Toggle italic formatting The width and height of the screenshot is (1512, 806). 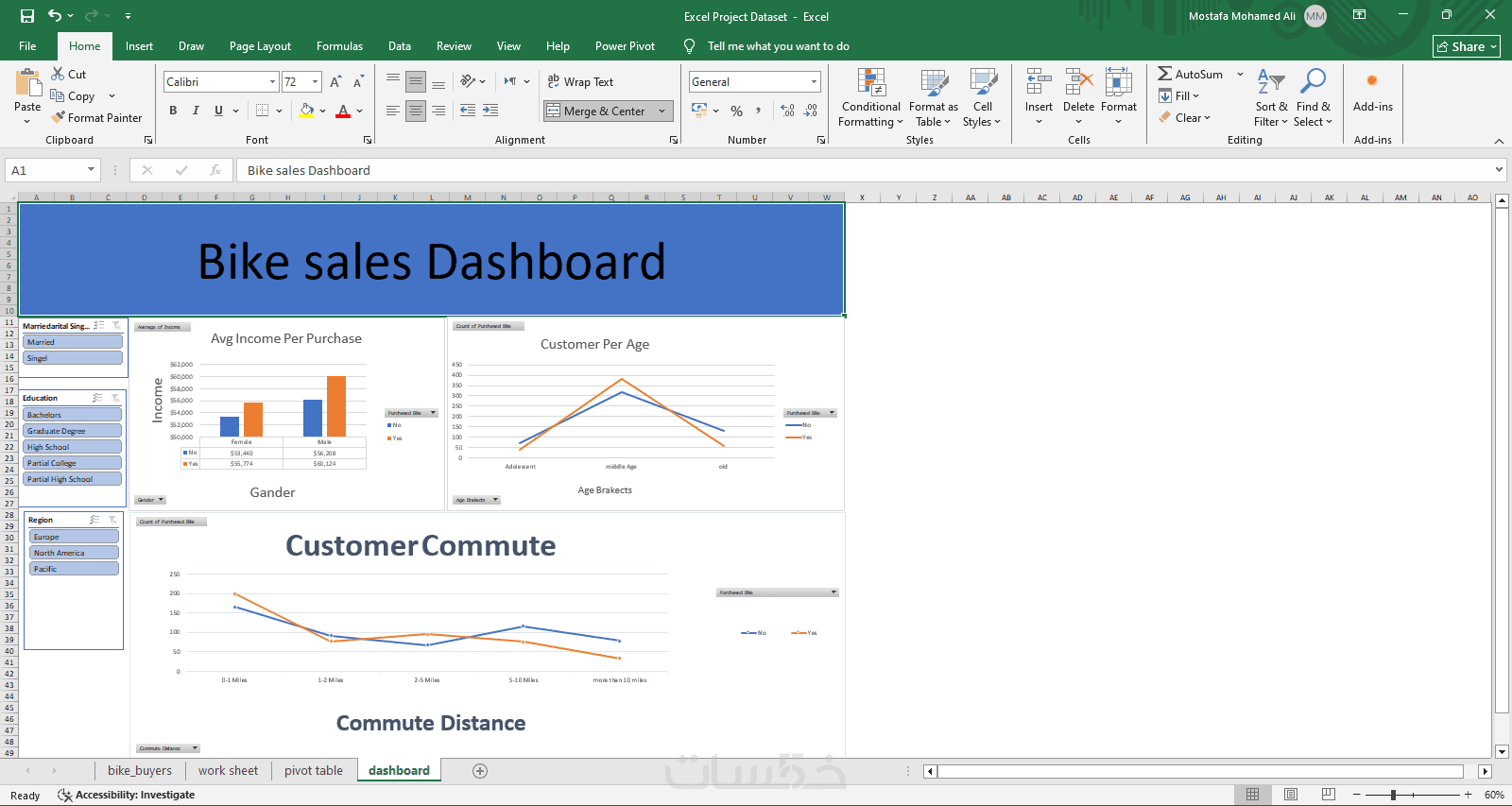pyautogui.click(x=196, y=111)
